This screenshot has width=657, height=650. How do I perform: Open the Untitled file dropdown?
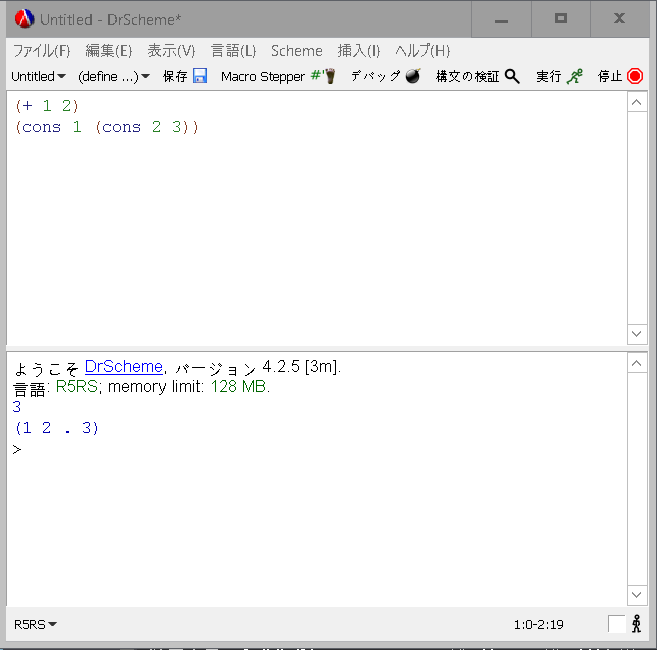point(38,76)
